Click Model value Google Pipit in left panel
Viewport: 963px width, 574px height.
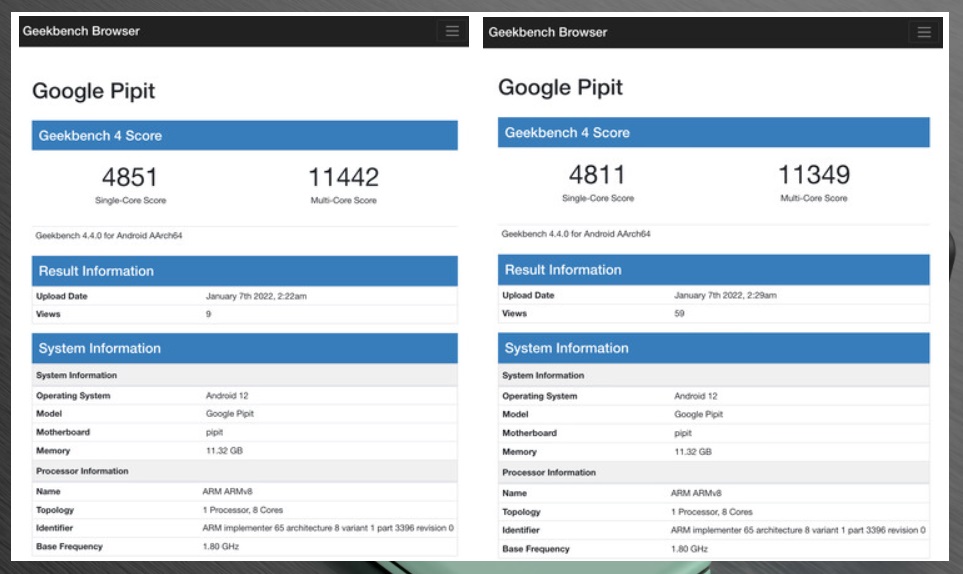230,414
